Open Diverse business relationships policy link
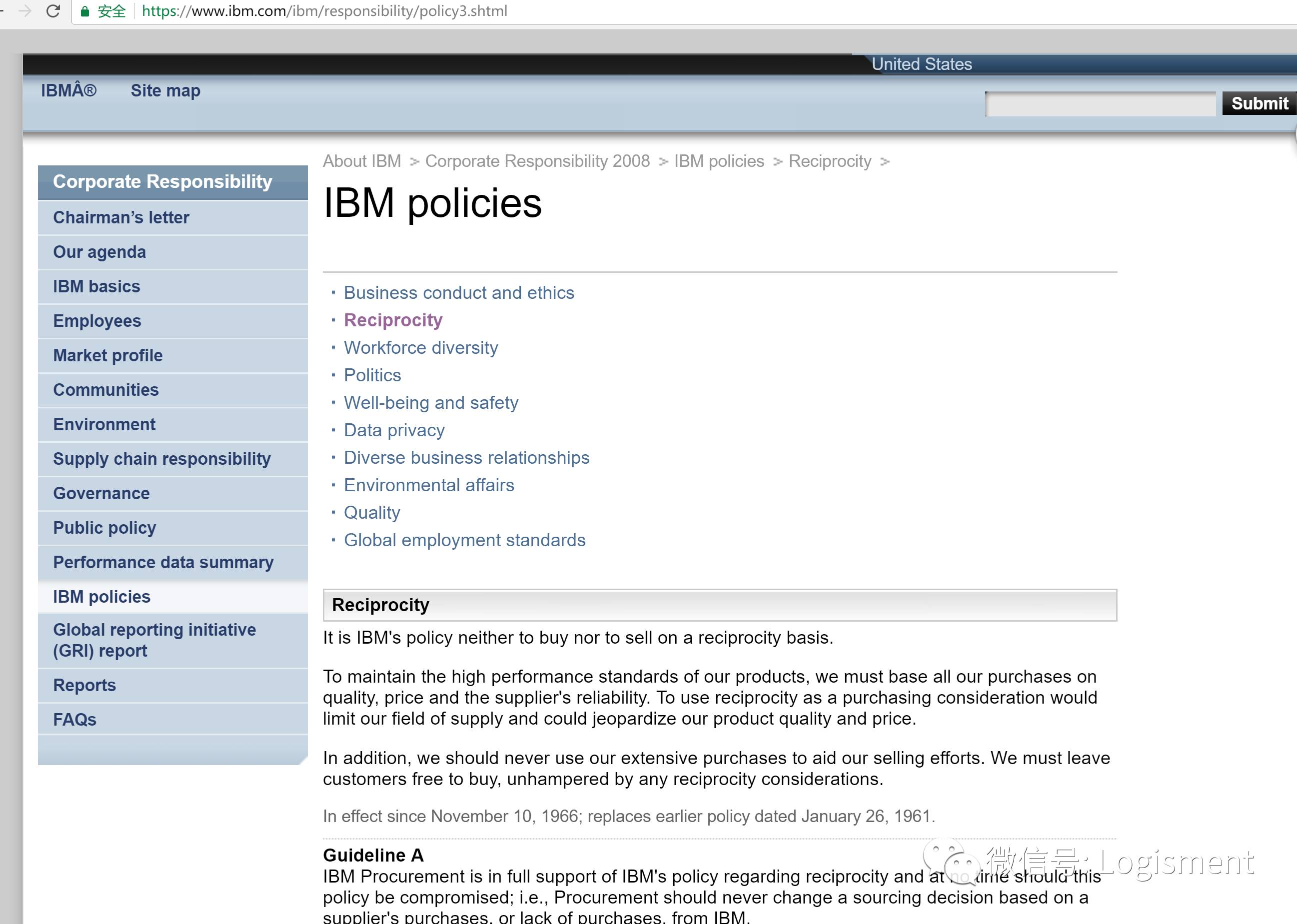Viewport: 1297px width, 924px height. 466,457
